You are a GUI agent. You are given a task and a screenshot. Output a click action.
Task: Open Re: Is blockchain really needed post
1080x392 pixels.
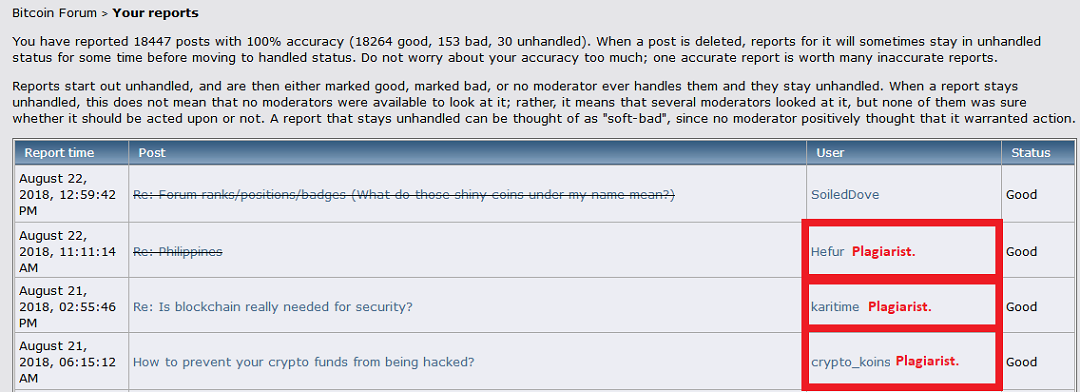click(273, 307)
